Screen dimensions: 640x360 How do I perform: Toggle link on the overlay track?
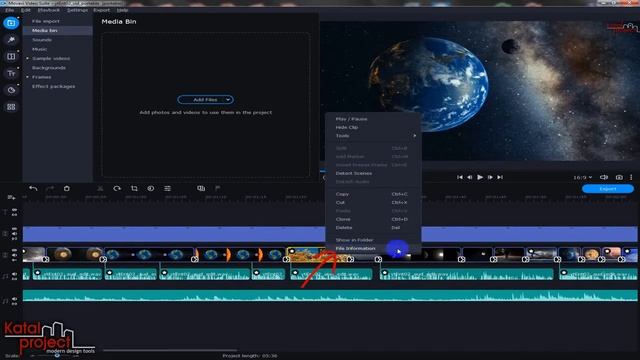tap(15, 238)
